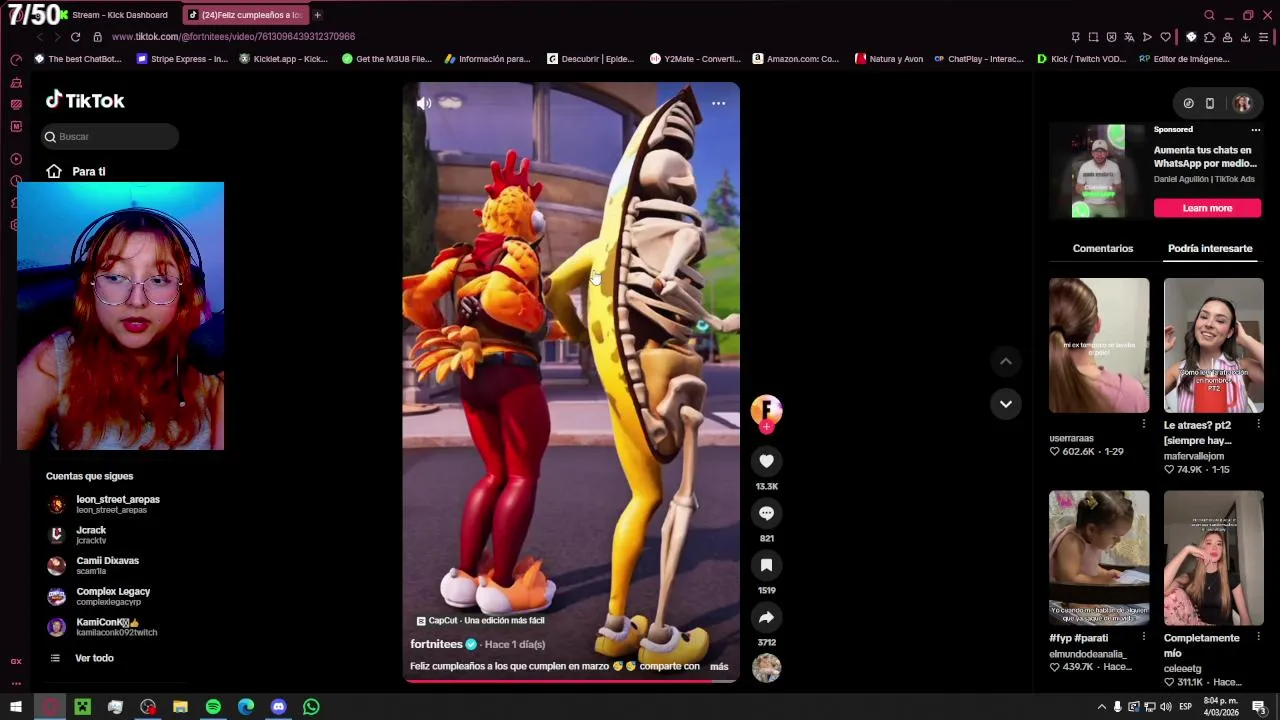The image size is (1280, 720).
Task: Open the Windows Start menu
Action: click(x=16, y=707)
